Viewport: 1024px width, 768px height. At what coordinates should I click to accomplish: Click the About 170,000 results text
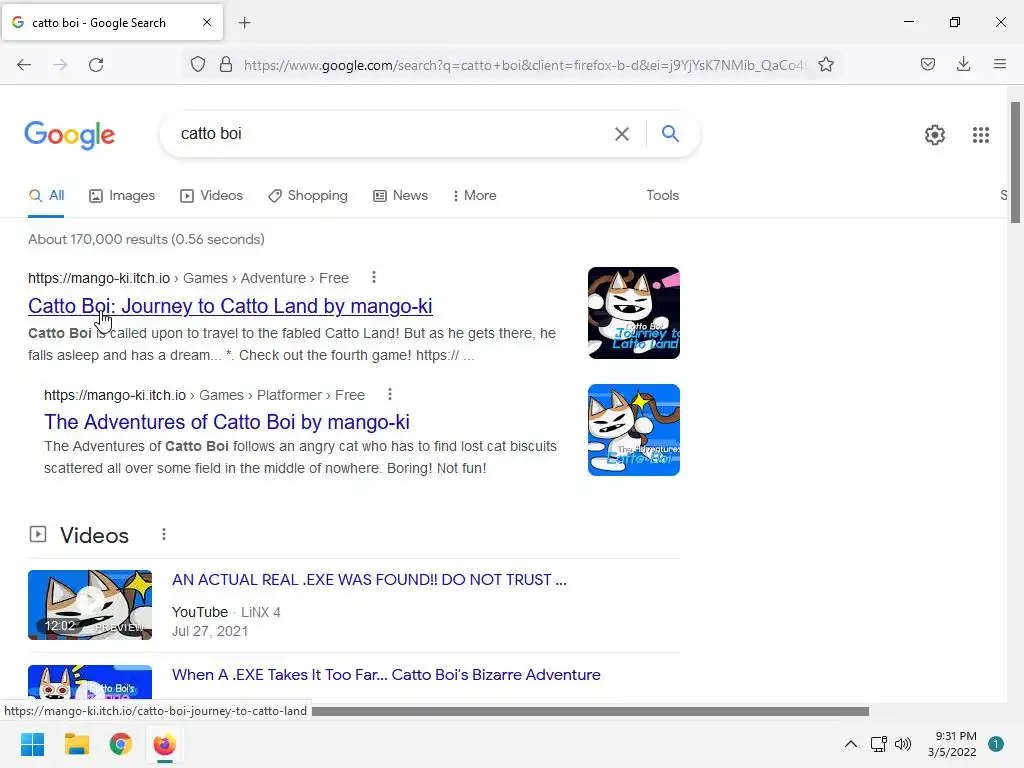146,239
